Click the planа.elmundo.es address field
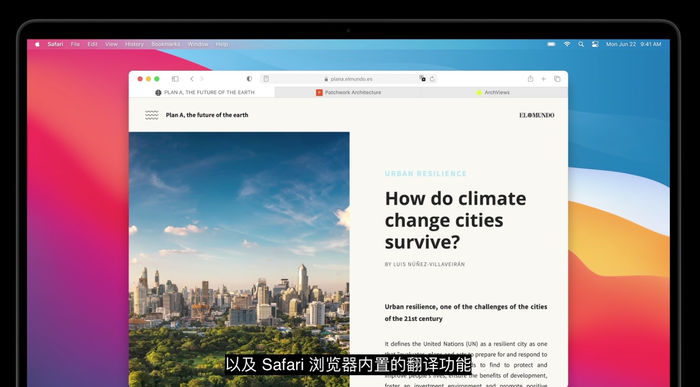 click(348, 79)
